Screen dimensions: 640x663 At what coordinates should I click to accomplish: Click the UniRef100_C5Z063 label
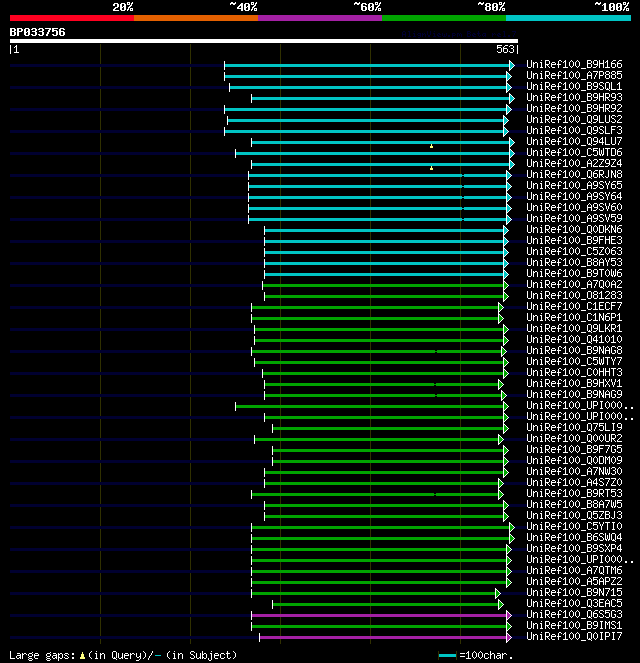tap(574, 251)
